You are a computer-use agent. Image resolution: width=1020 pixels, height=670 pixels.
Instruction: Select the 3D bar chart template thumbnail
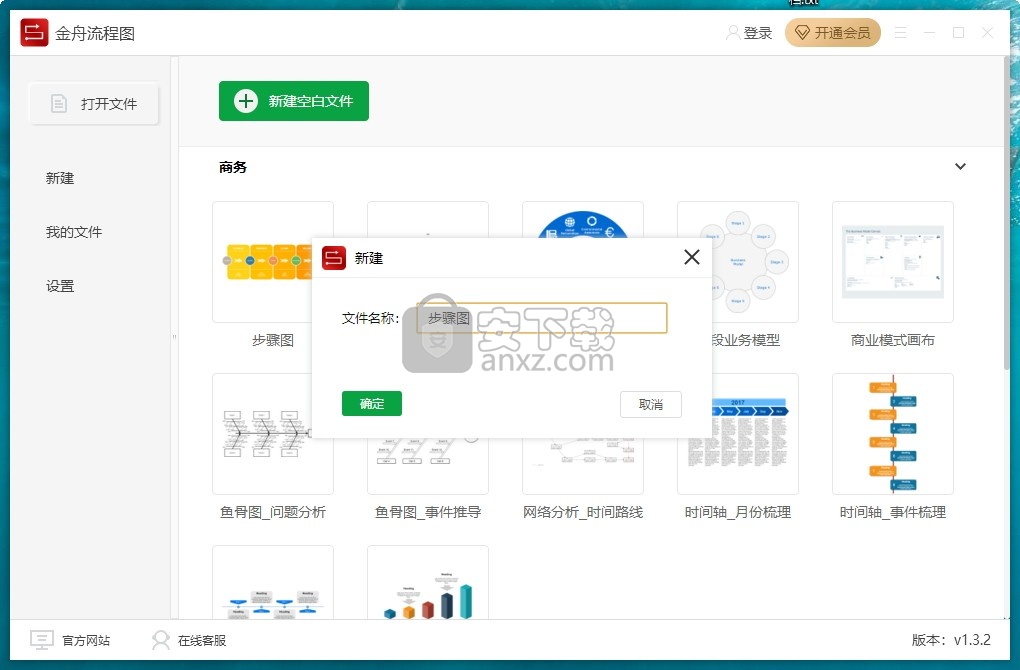click(x=427, y=582)
